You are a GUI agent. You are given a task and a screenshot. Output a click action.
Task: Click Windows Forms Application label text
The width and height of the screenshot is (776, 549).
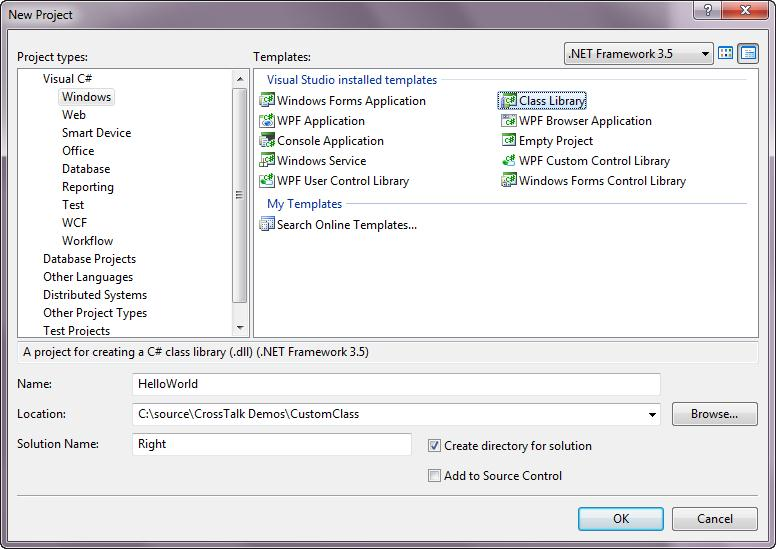click(x=351, y=100)
